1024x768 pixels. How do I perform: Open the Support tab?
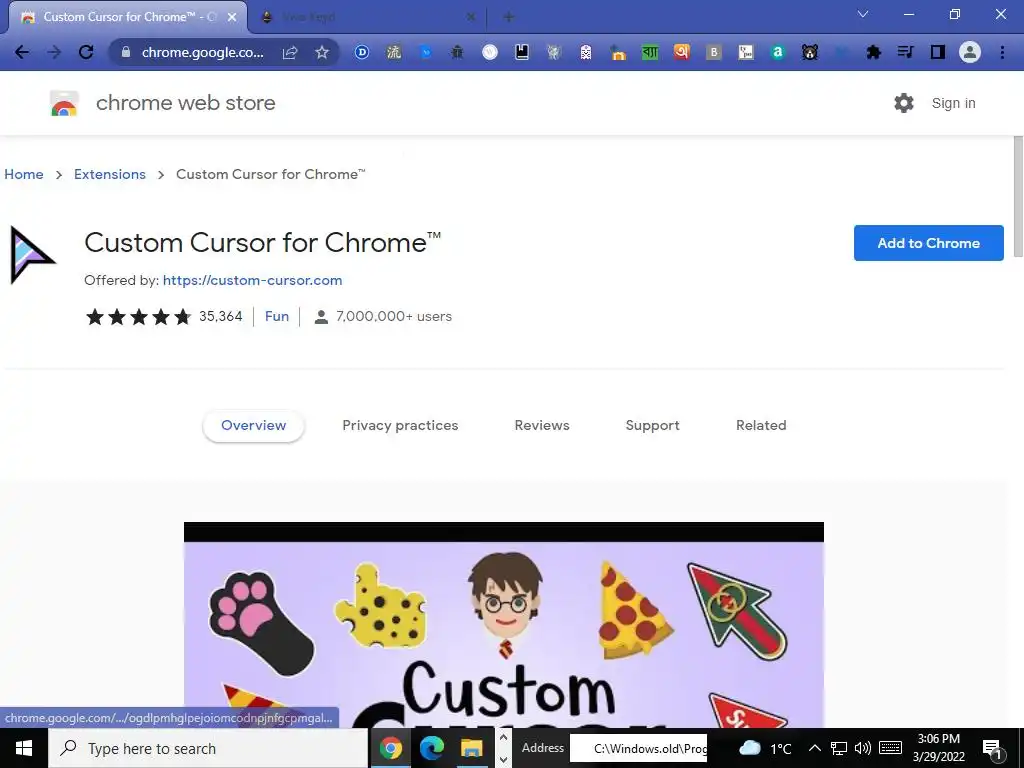(x=652, y=425)
